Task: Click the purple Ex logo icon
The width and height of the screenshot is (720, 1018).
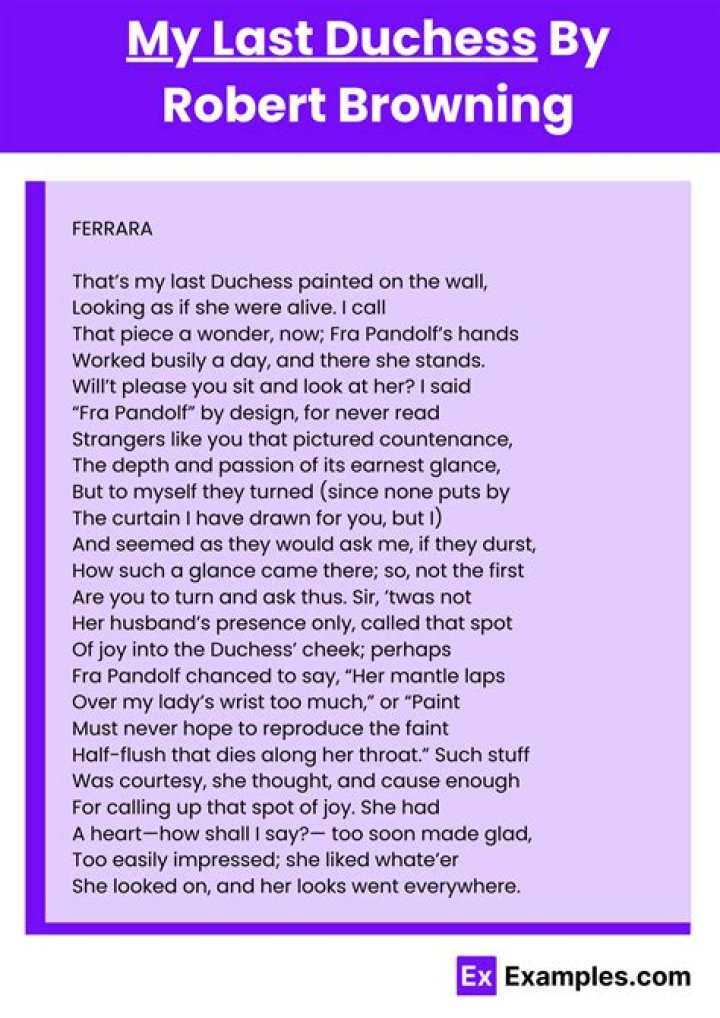Action: pos(476,976)
